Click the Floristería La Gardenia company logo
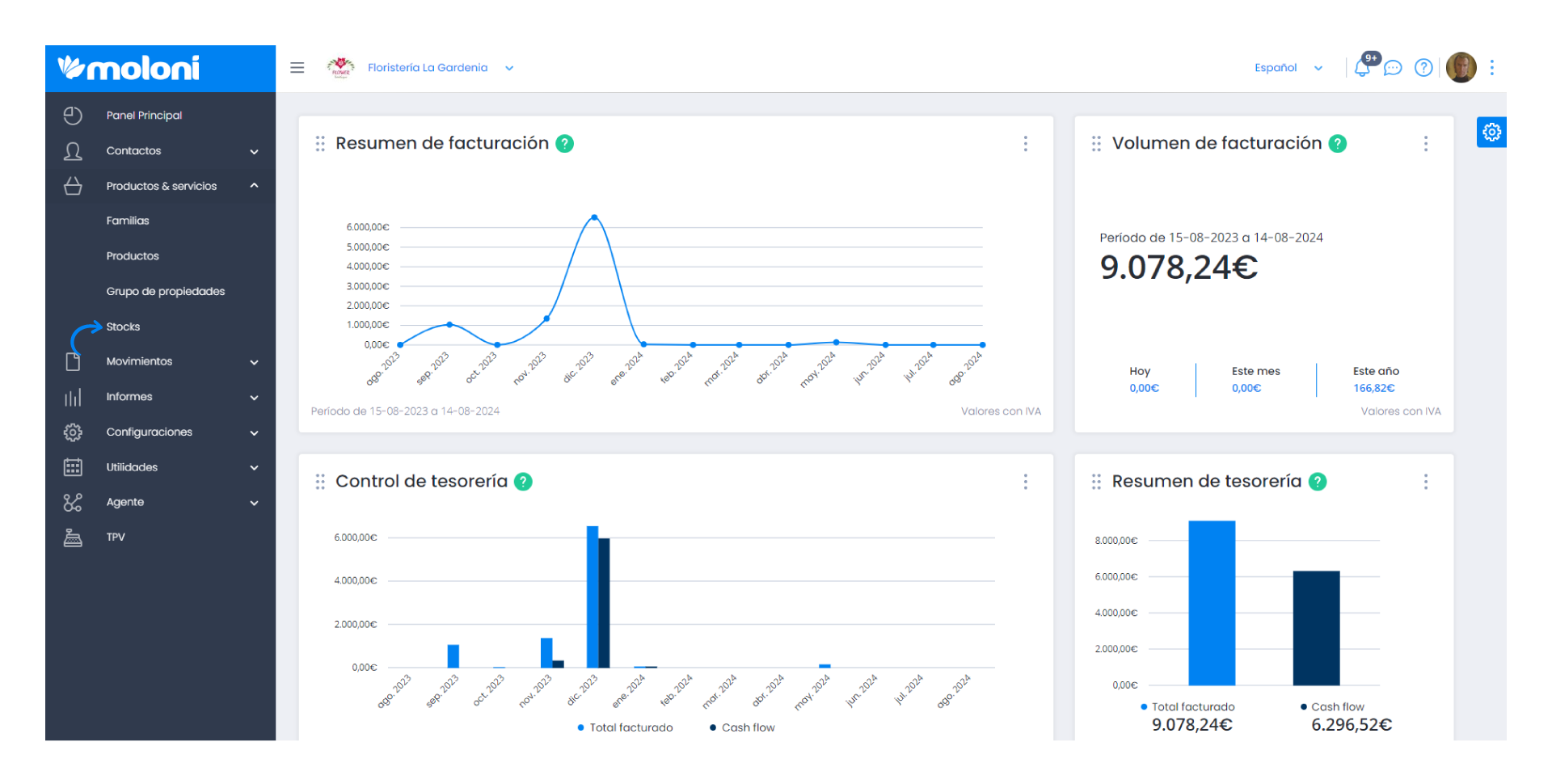 click(x=341, y=68)
